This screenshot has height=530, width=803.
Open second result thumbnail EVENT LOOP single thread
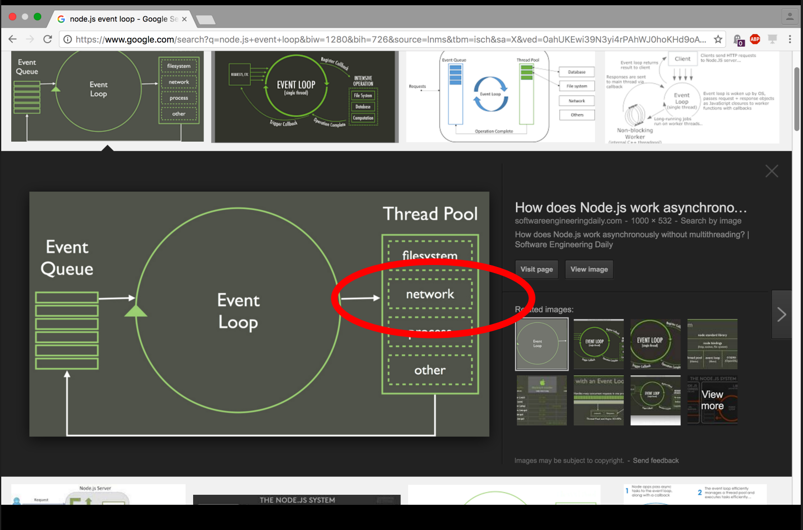(305, 96)
